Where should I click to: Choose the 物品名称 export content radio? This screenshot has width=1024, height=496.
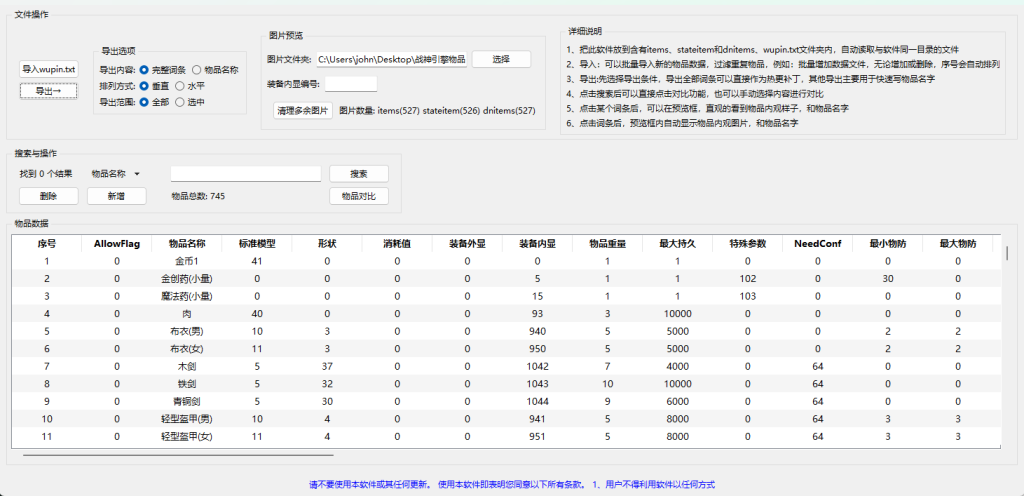197,70
